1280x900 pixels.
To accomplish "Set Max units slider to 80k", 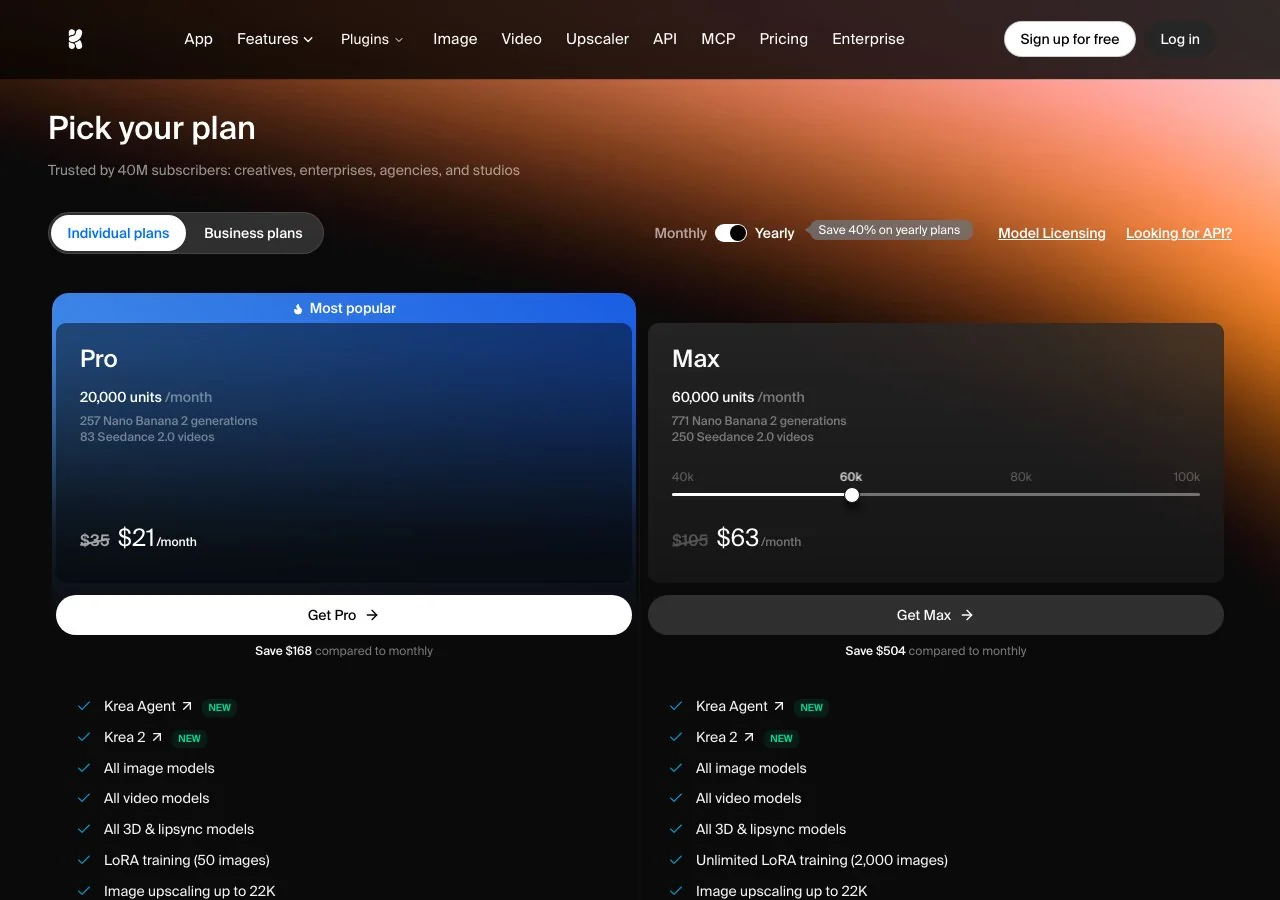I will coord(1021,494).
